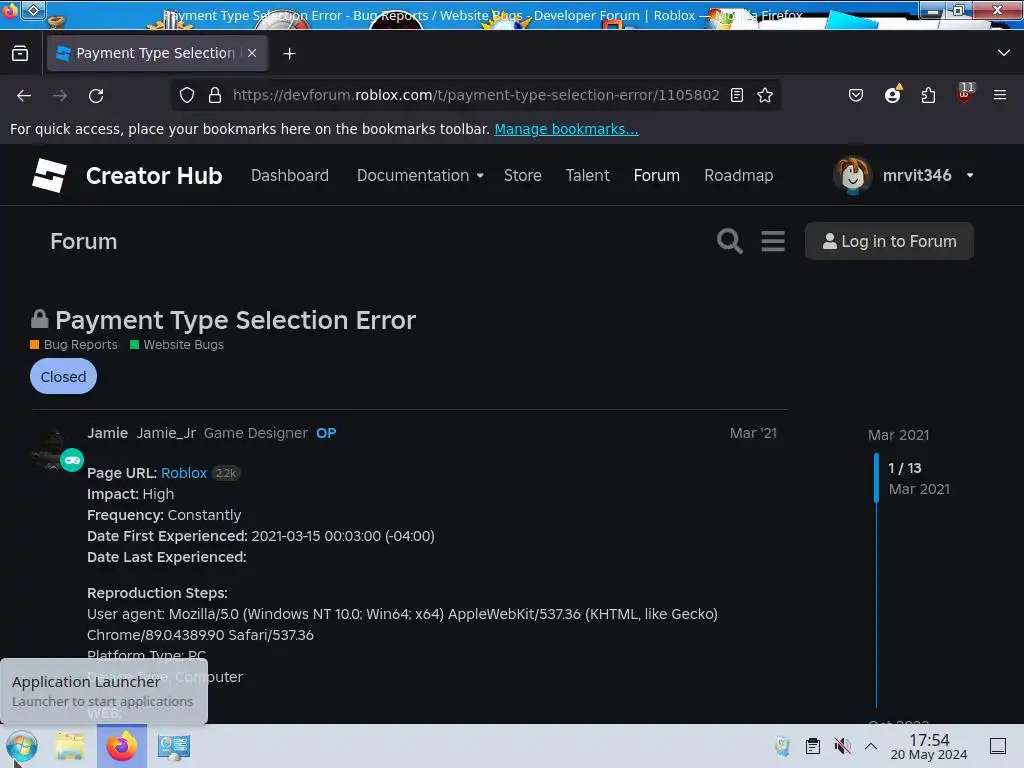The width and height of the screenshot is (1024, 768).
Task: Toggle muted volume tray icon
Action: 842,746
